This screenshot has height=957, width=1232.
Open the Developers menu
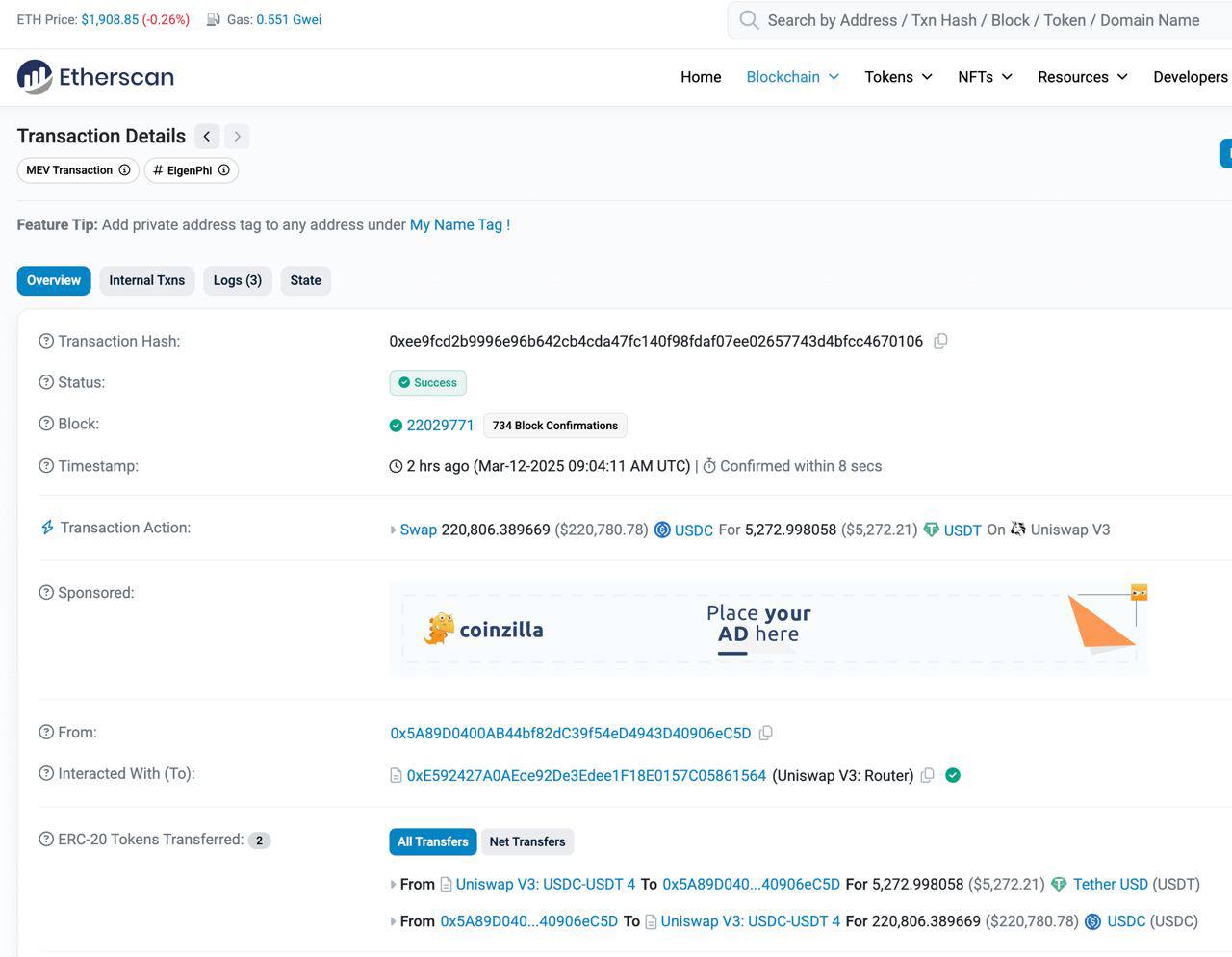coord(1191,77)
